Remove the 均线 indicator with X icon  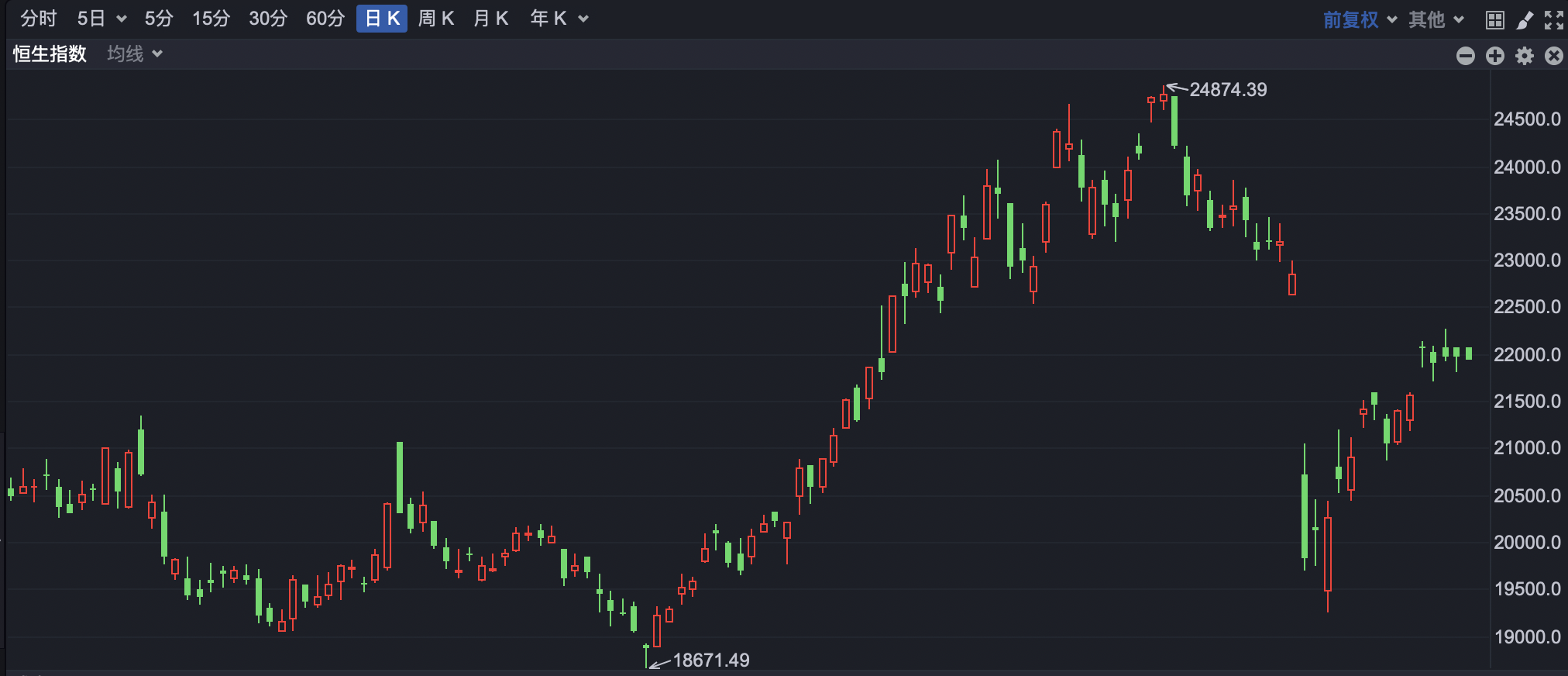(1554, 56)
